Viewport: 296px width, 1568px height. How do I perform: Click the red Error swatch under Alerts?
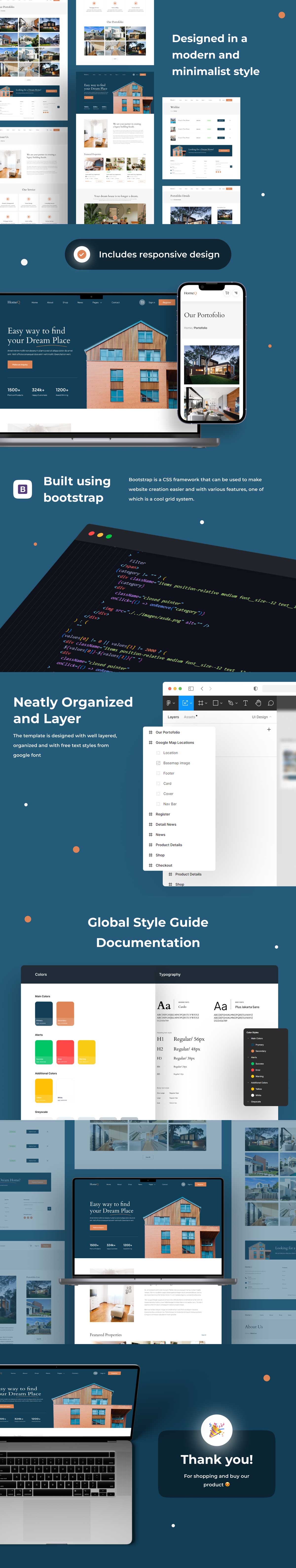coord(65,1052)
